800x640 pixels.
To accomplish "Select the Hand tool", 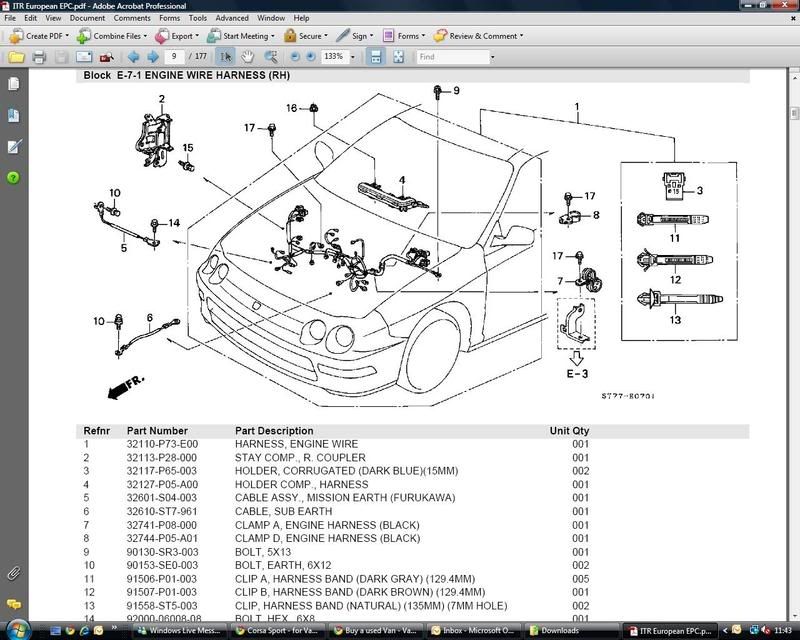I will click(247, 57).
